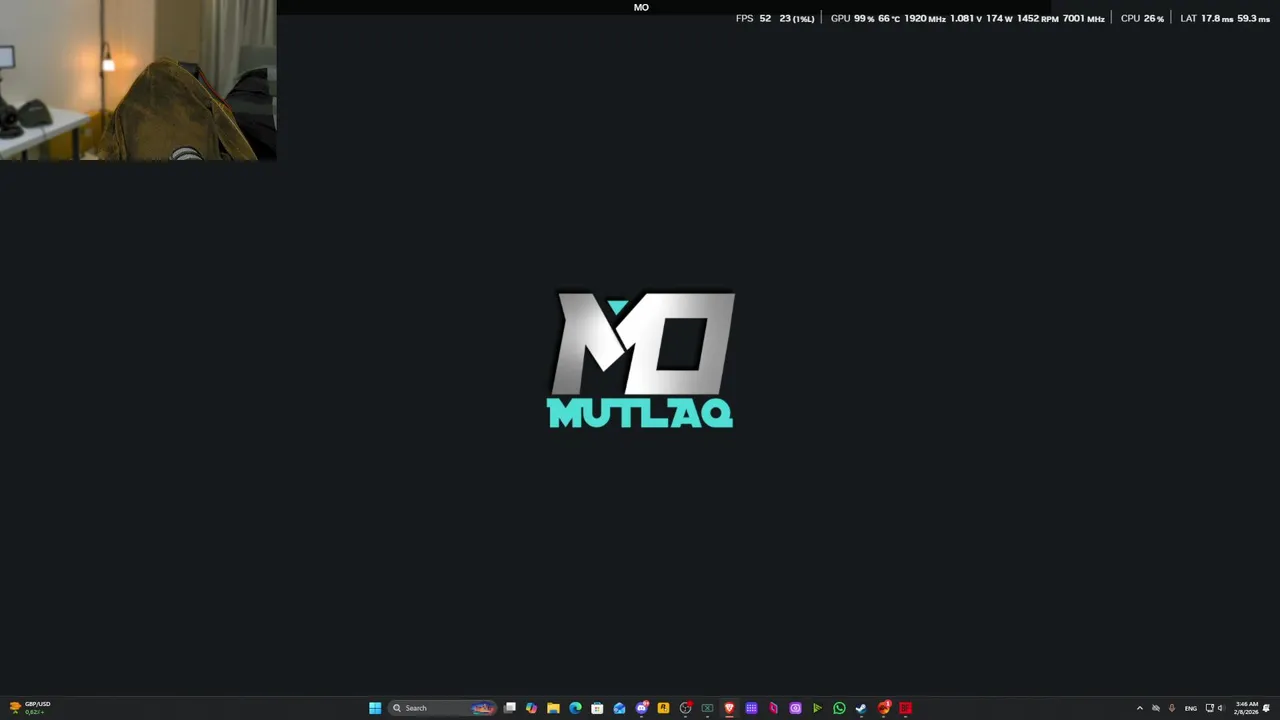The height and width of the screenshot is (720, 1280).
Task: Click the MO MUTLAQ logo
Action: 641,359
